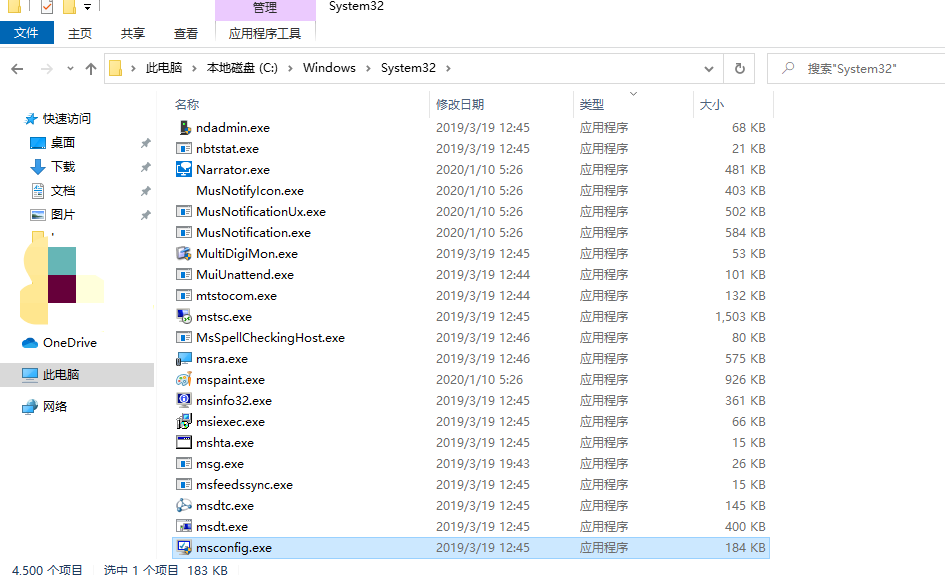The image size is (945, 575).
Task: Select the mspaint.exe palette icon
Action: (x=184, y=380)
